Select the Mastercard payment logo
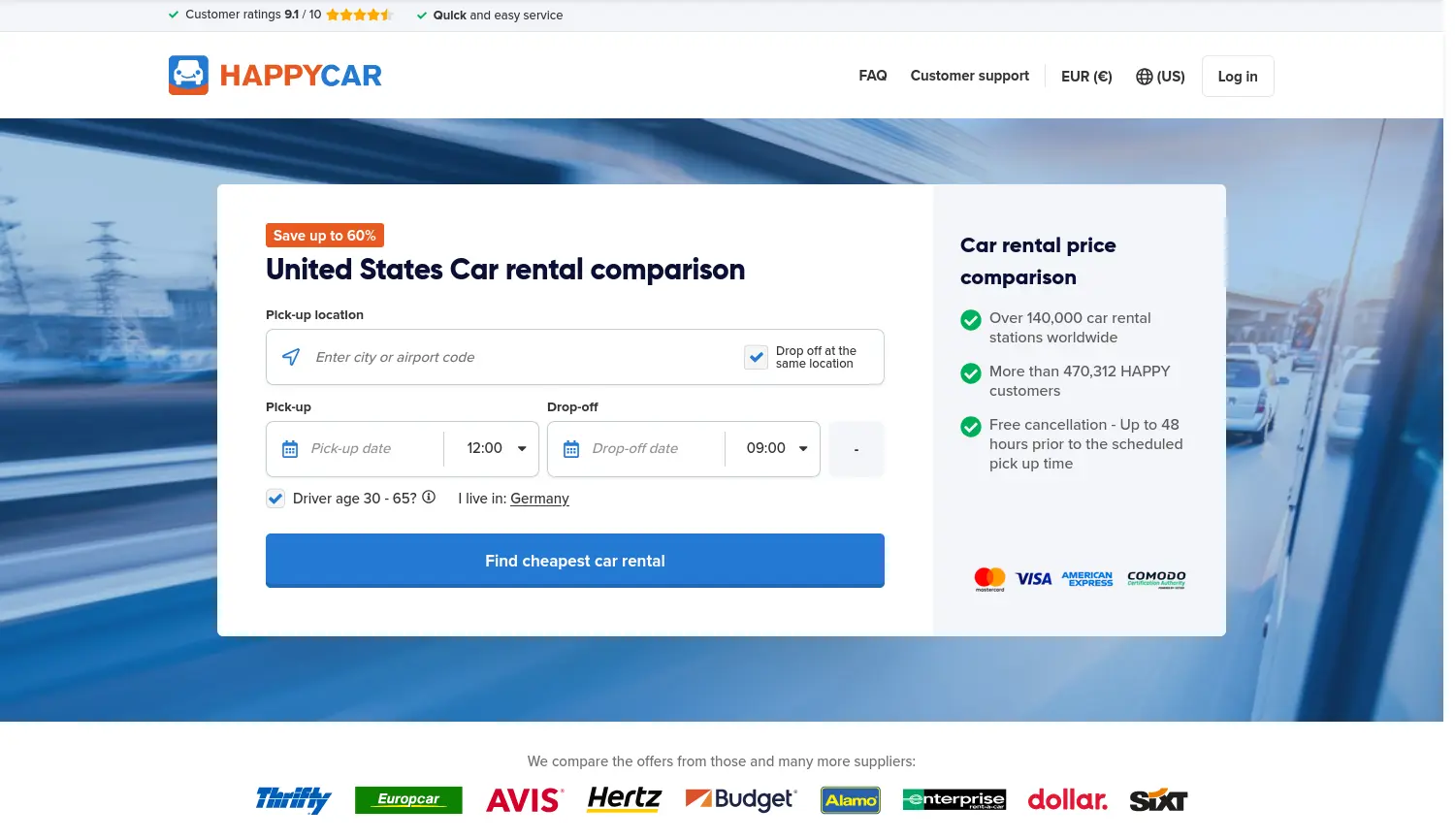Image resolution: width=1455 pixels, height=840 pixels. tap(989, 578)
